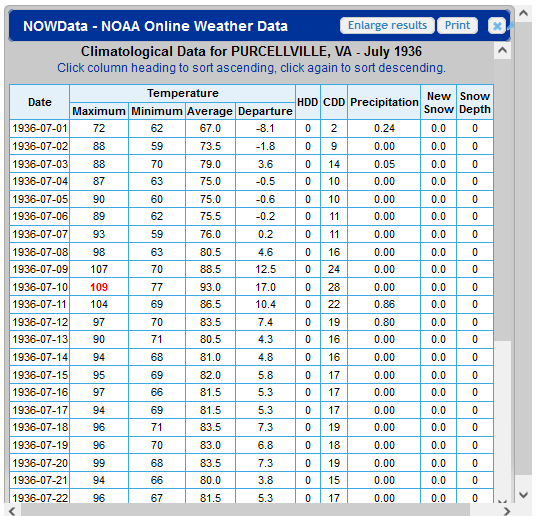538x516 pixels.
Task: Sort by the New Snow column
Action: (x=438, y=102)
